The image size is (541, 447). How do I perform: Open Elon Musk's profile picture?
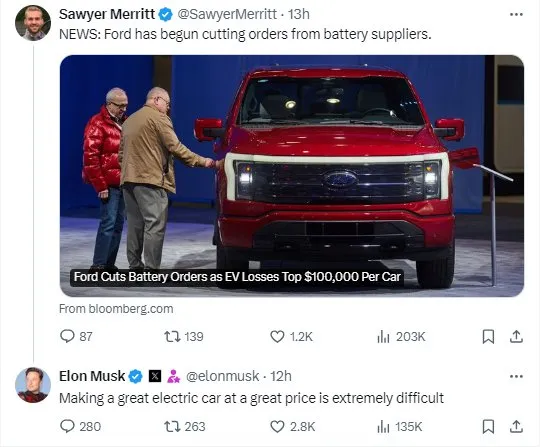tap(33, 385)
